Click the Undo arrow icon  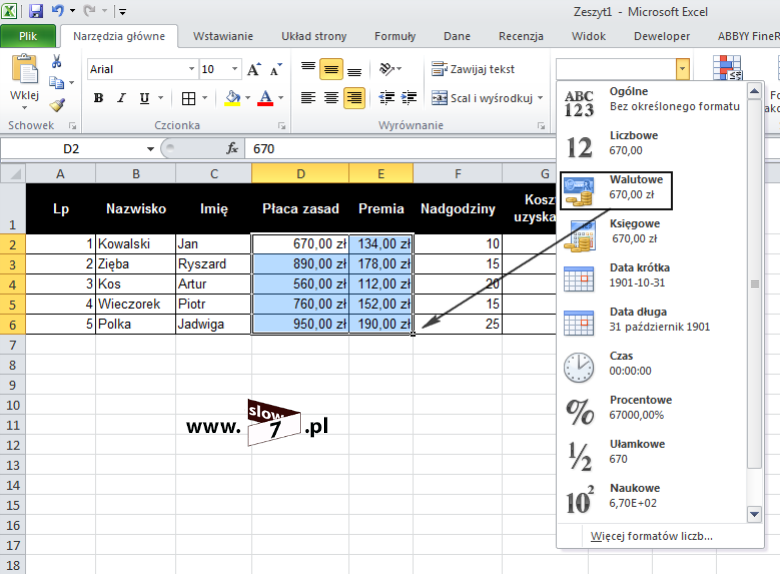click(57, 10)
